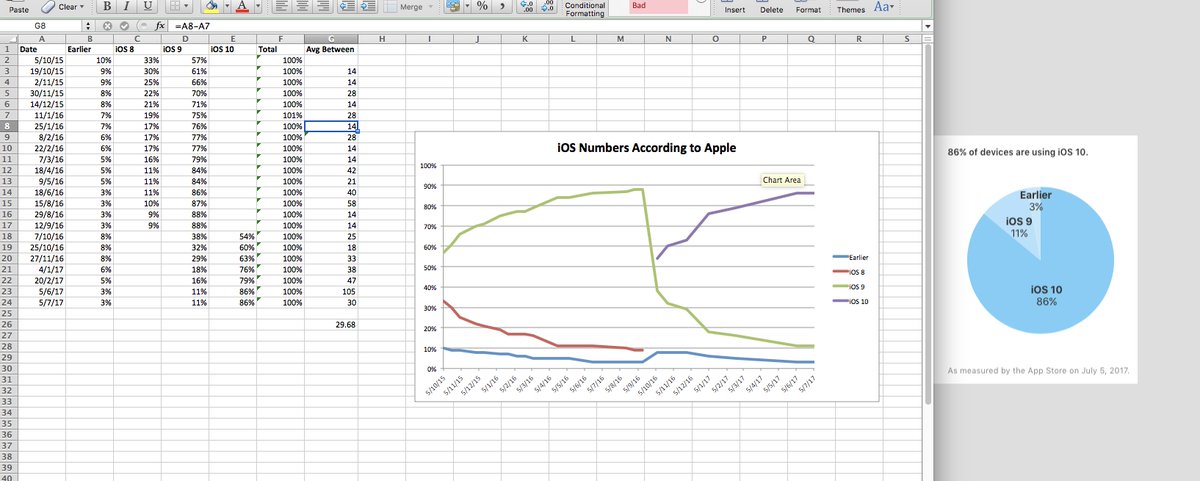This screenshot has width=1200, height=481.
Task: Click the Insert cells button
Action: pyautogui.click(x=733, y=9)
